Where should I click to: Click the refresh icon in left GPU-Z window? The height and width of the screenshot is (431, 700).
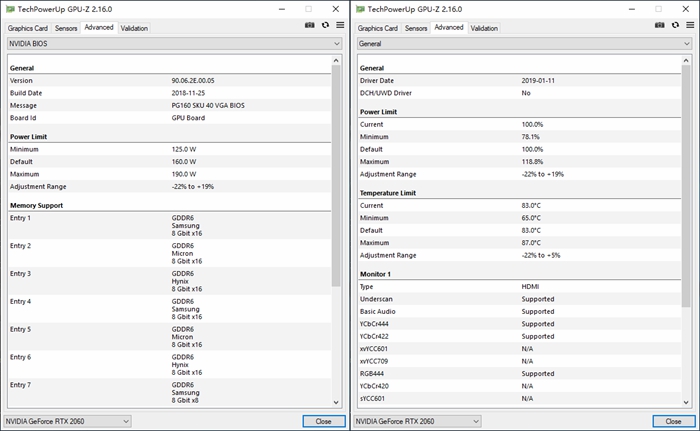tap(325, 25)
